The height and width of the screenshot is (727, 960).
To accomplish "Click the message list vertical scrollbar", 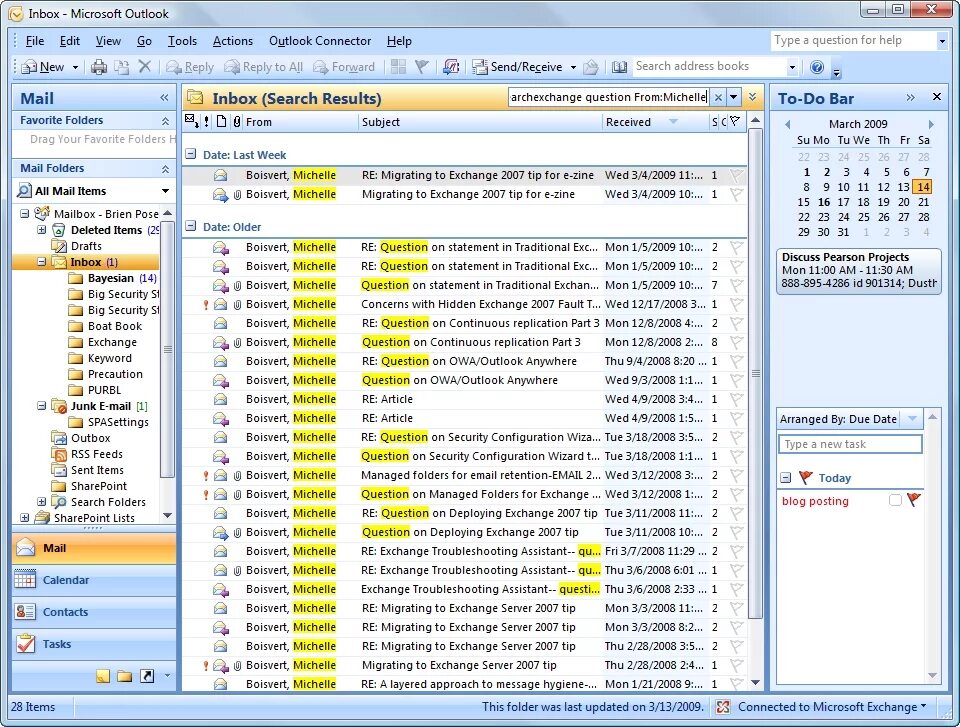I will pos(756,374).
